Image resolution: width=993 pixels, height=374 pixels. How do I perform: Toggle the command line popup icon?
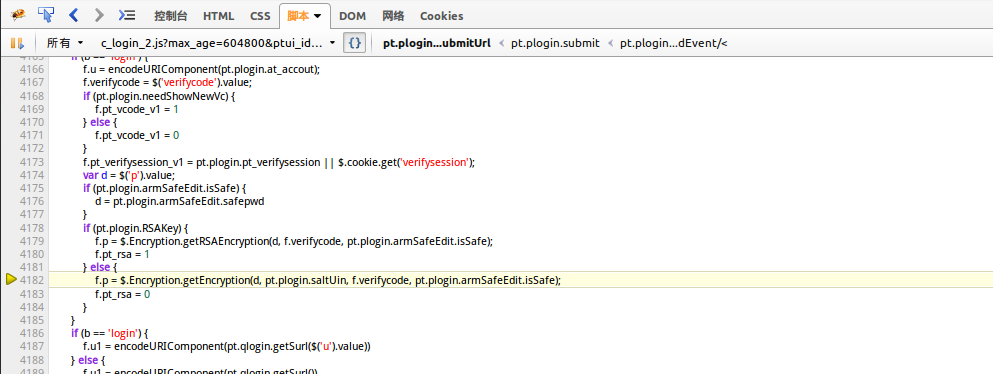coord(127,15)
